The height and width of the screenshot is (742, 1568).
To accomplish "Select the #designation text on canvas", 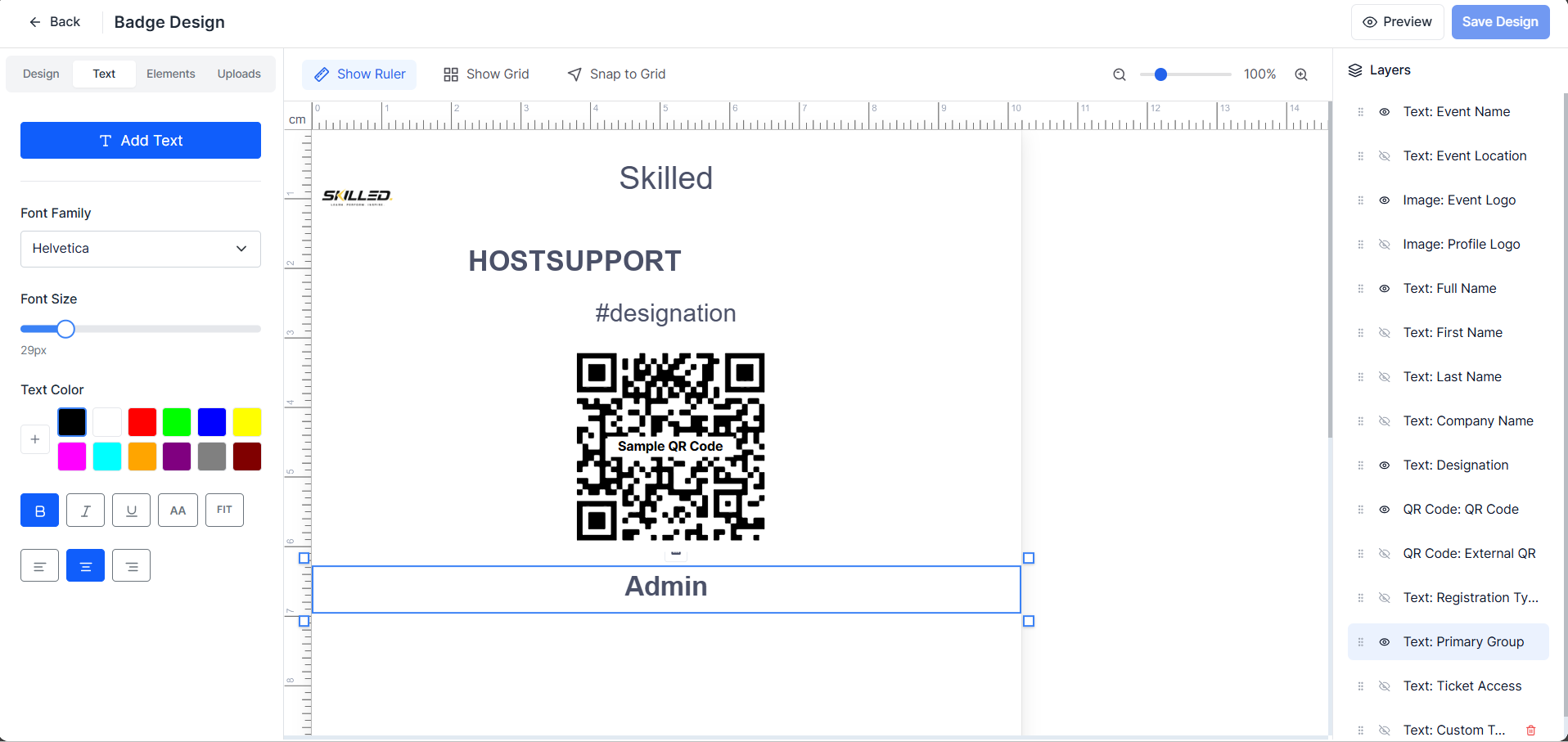I will pyautogui.click(x=665, y=313).
